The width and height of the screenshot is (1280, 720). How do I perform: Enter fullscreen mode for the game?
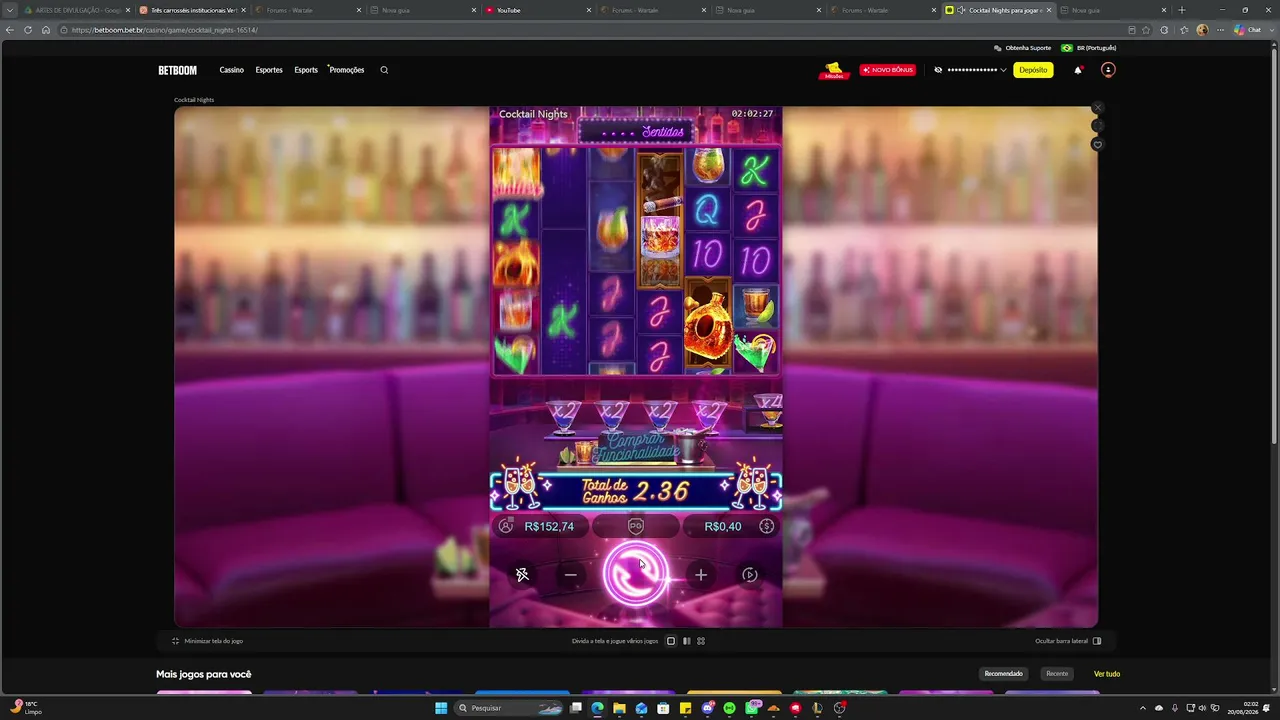click(x=1097, y=126)
